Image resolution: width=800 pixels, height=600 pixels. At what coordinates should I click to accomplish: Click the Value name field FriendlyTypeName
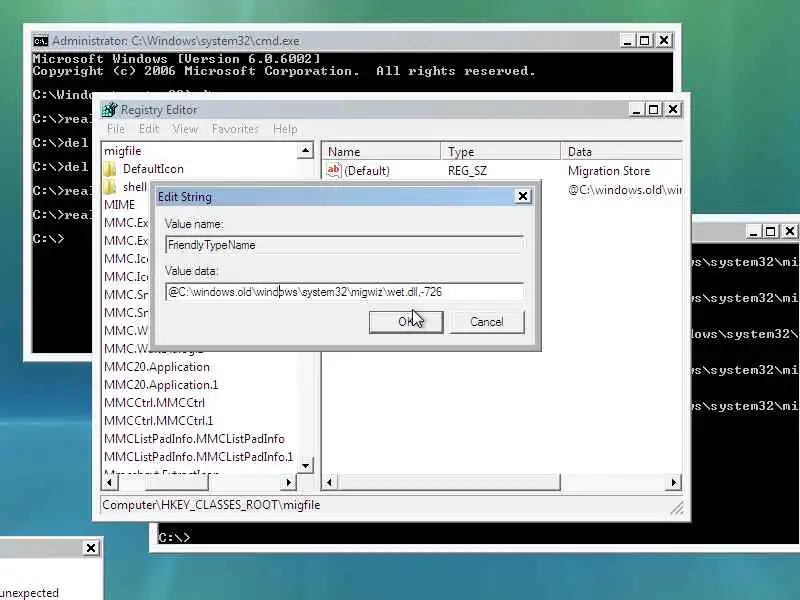click(x=344, y=245)
